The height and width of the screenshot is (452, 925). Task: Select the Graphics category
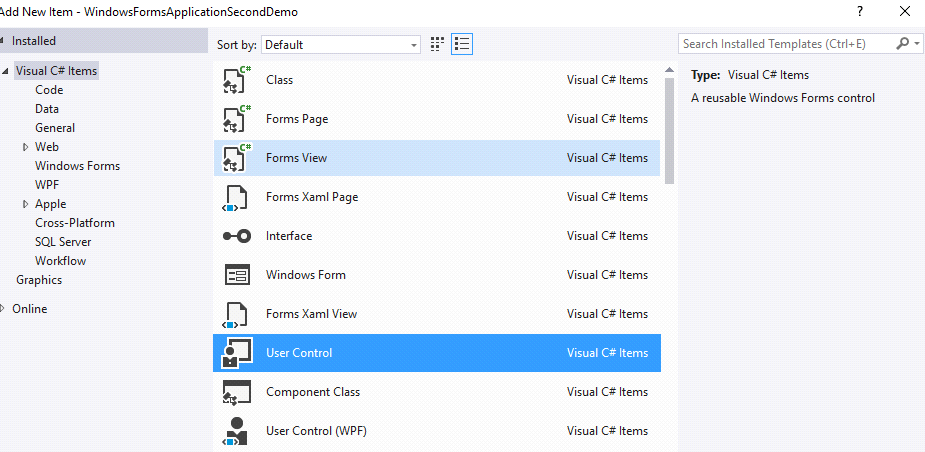(39, 280)
